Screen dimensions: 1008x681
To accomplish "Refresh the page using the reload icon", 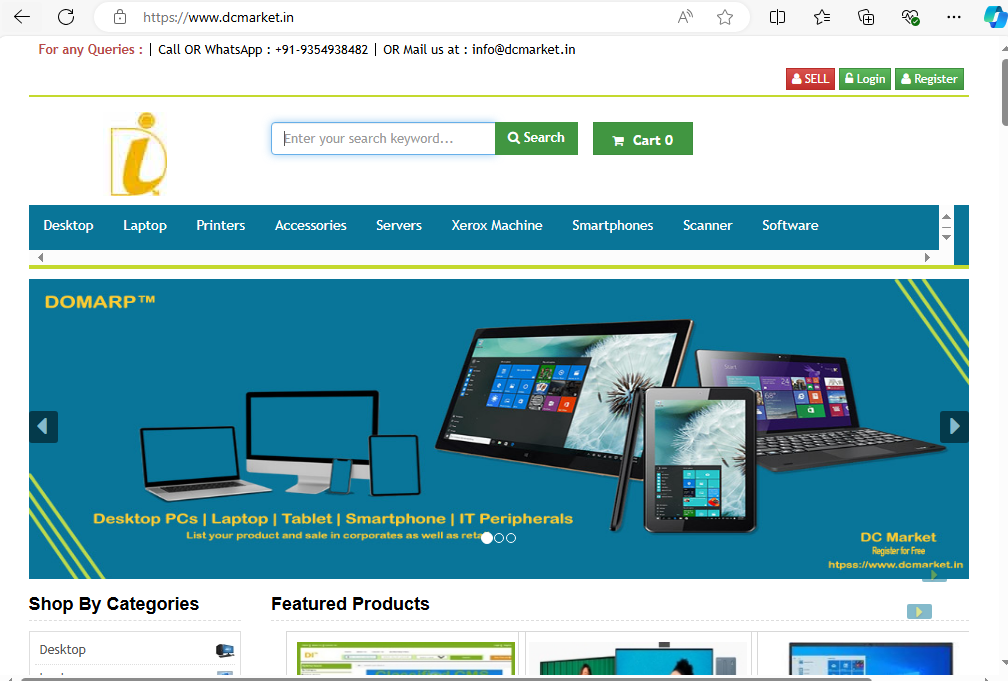I will pos(66,17).
